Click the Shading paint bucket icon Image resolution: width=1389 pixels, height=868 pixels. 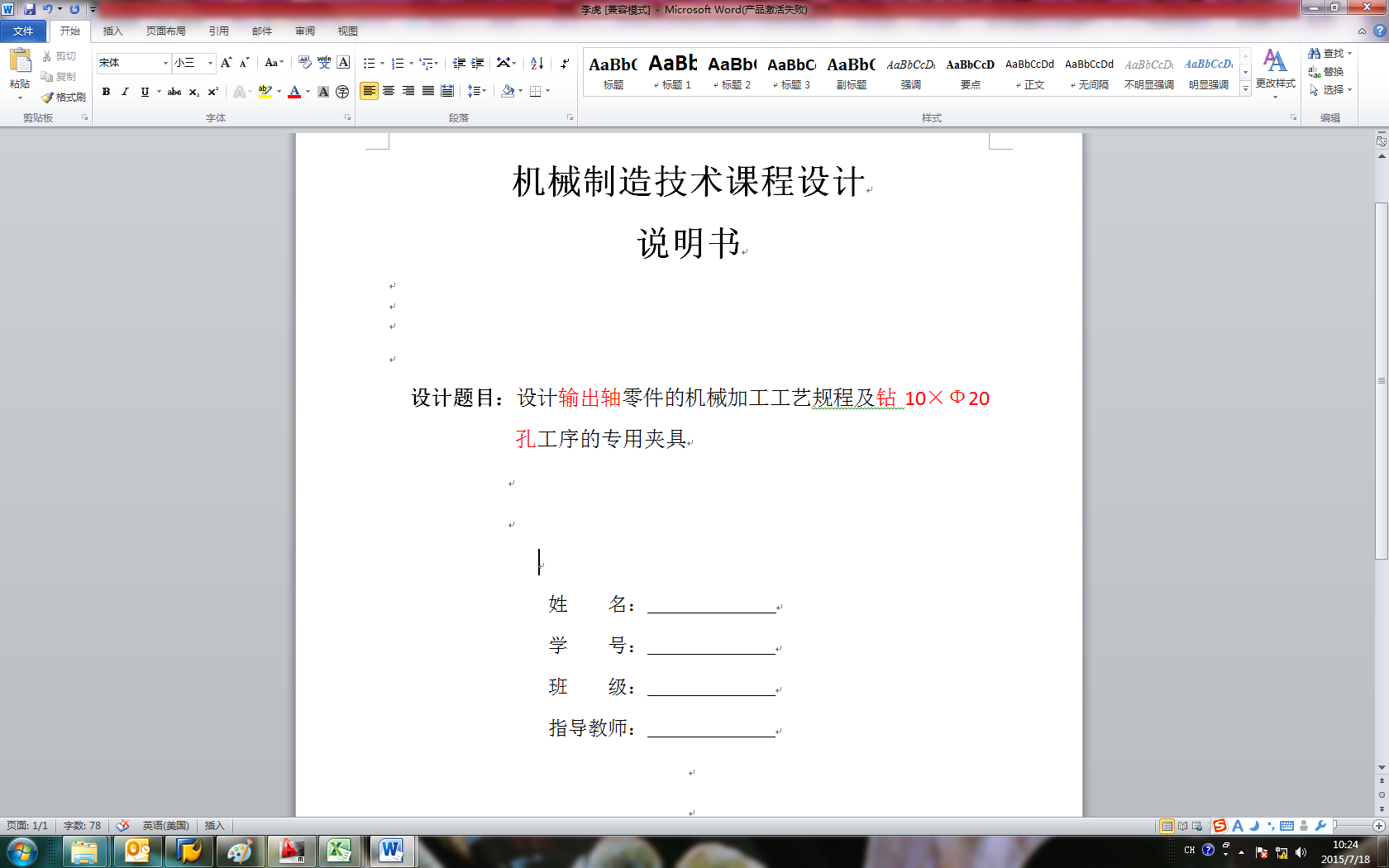(x=508, y=91)
